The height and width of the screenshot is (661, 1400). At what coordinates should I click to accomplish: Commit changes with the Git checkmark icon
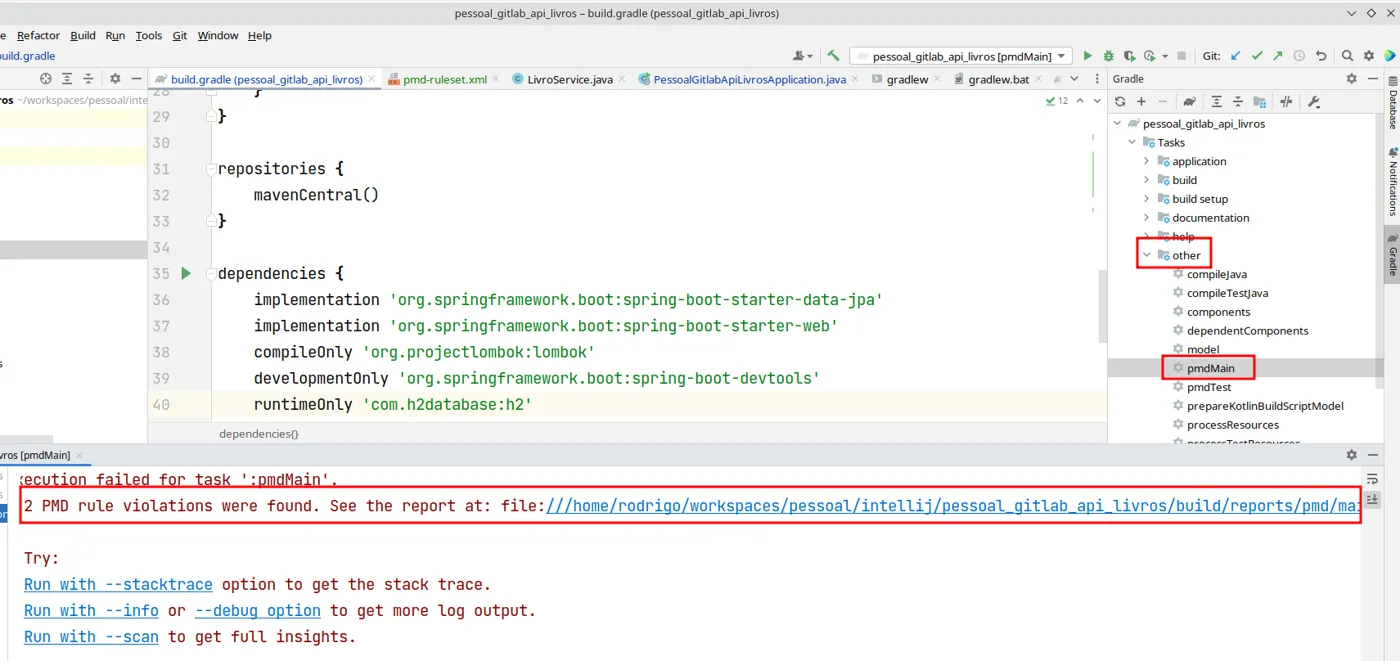[1257, 56]
